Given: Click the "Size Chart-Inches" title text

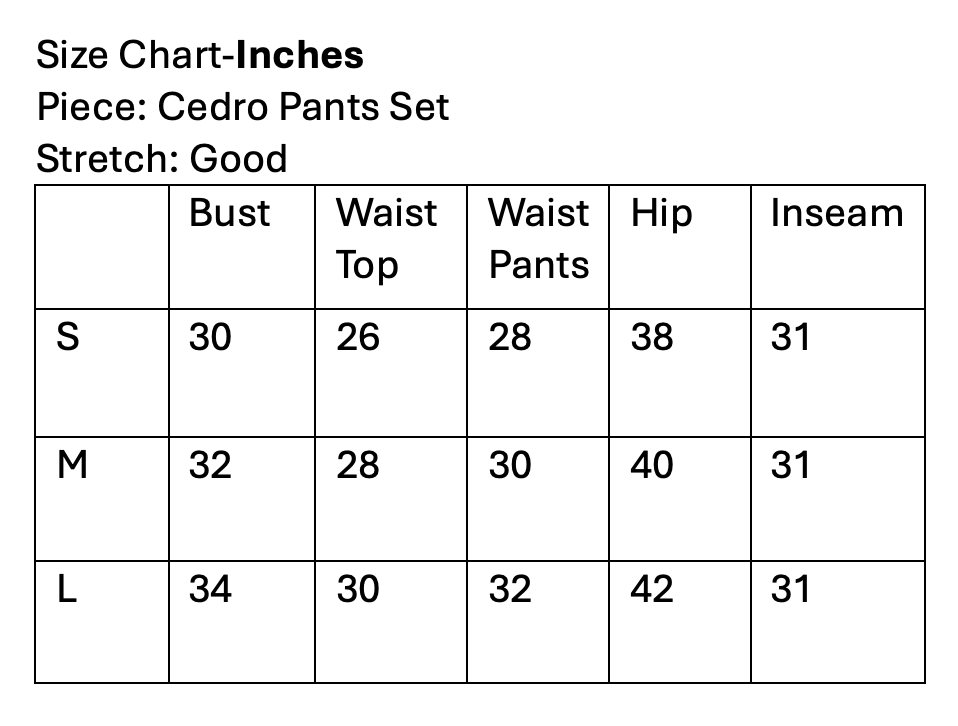Looking at the screenshot, I should pyautogui.click(x=200, y=55).
